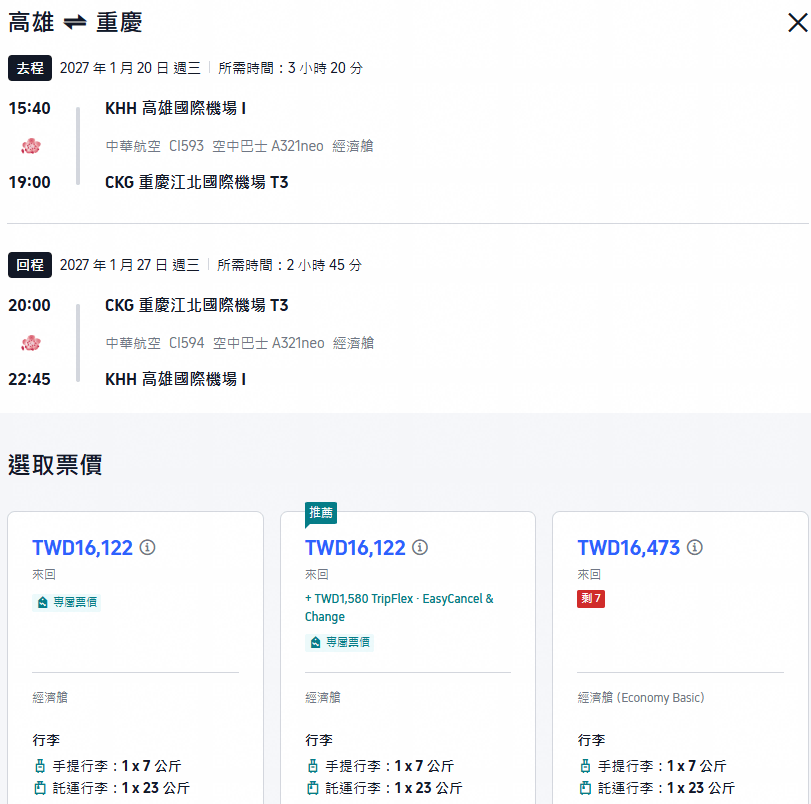Image resolution: width=811 pixels, height=804 pixels.
Task: Click checked baggage icon in Economy Basic card
Action: click(x=585, y=788)
